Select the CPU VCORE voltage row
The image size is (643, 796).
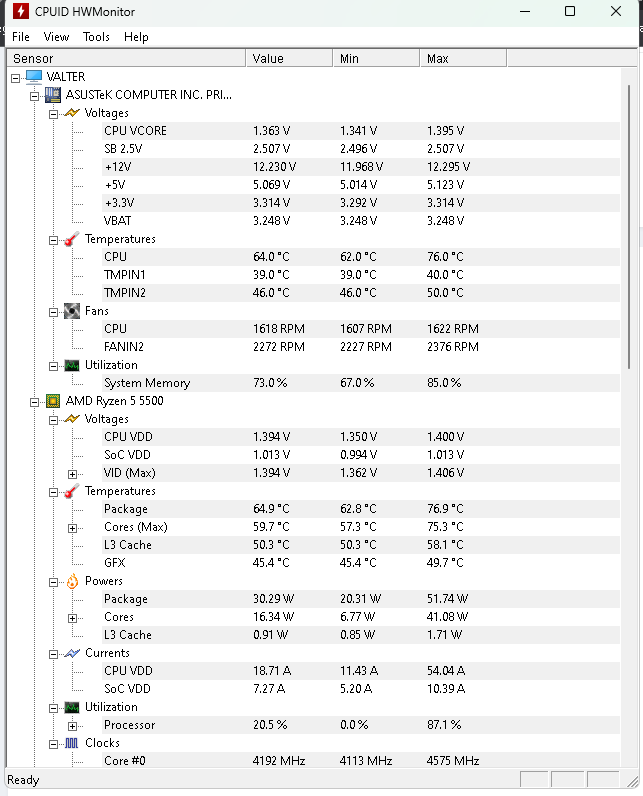[x=313, y=131]
